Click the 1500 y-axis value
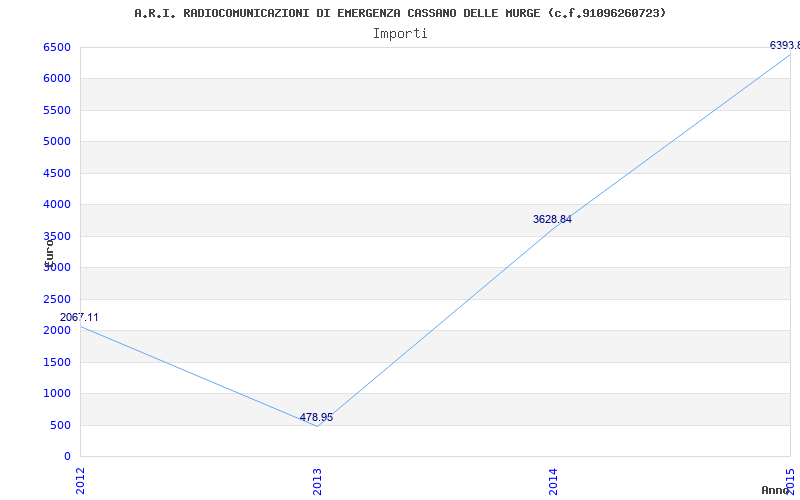 tap(57, 362)
